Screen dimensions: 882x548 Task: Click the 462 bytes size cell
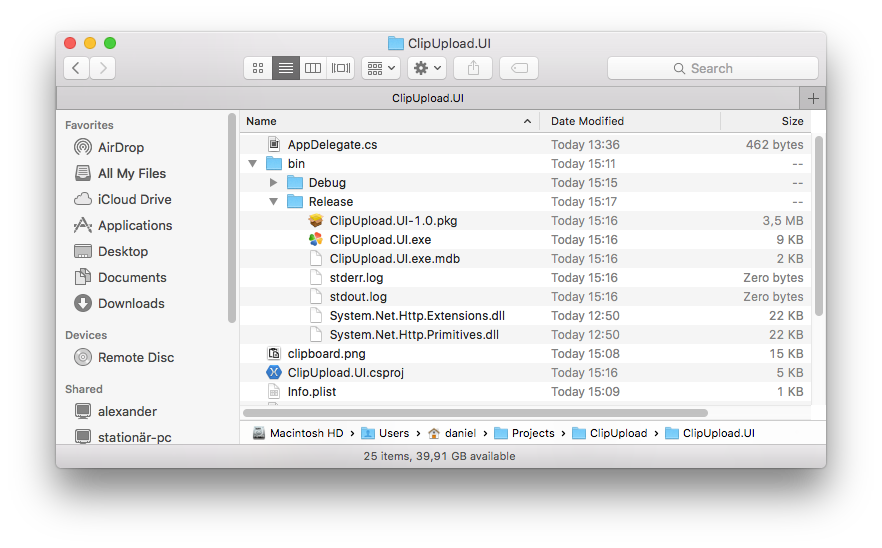[x=775, y=145]
